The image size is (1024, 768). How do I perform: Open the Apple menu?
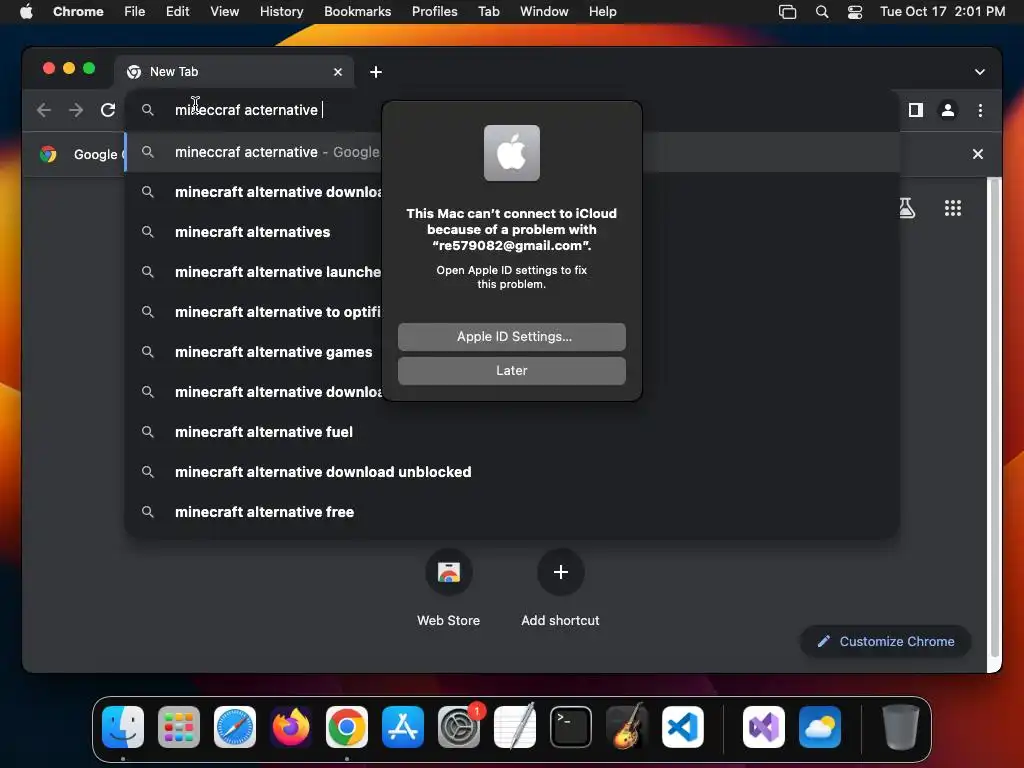(26, 12)
